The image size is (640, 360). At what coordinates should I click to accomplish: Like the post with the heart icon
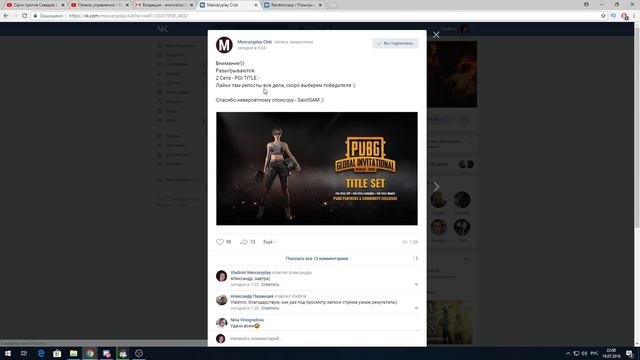coord(220,242)
